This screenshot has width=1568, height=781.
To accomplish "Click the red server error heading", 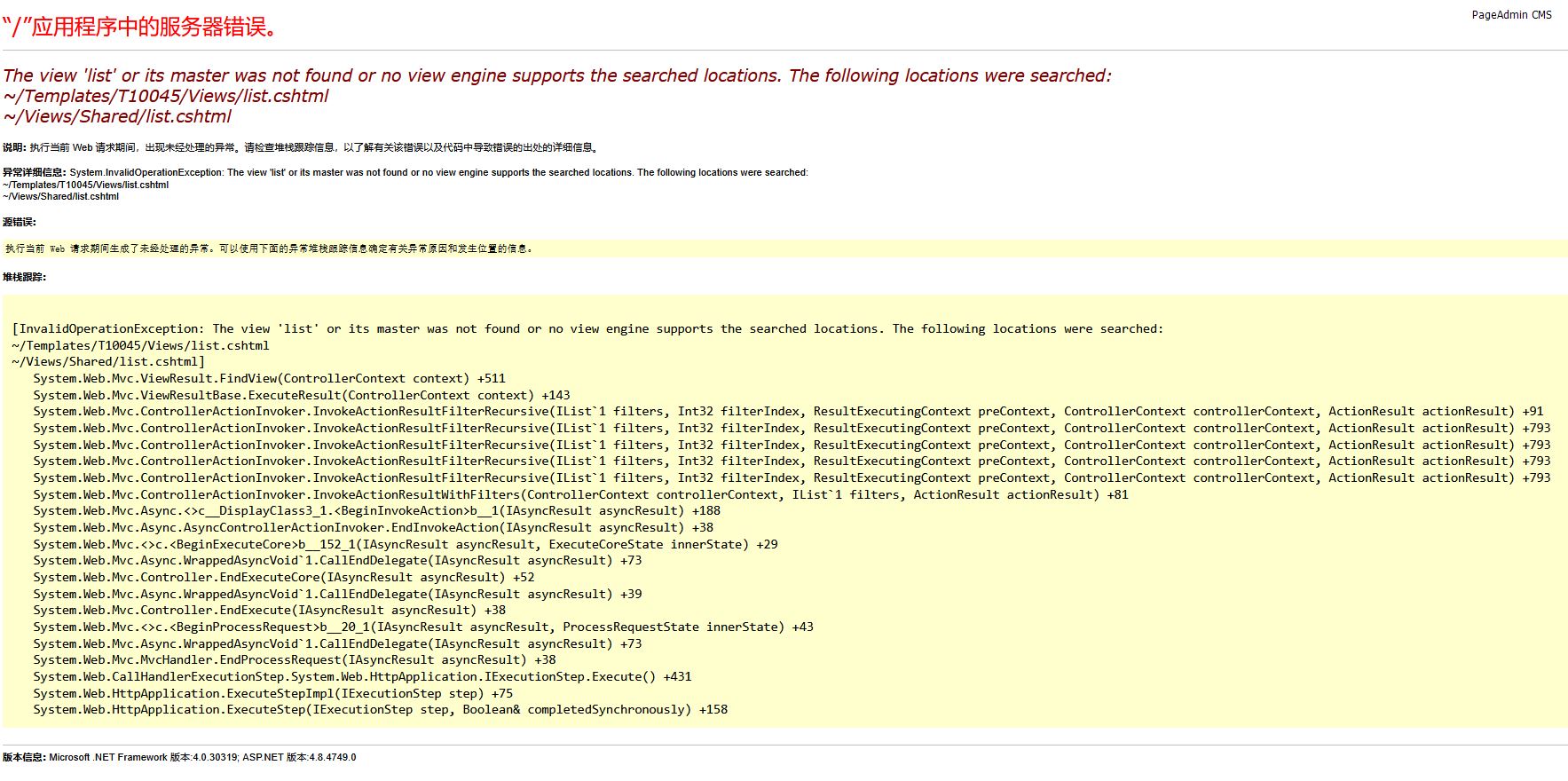I will click(x=140, y=28).
